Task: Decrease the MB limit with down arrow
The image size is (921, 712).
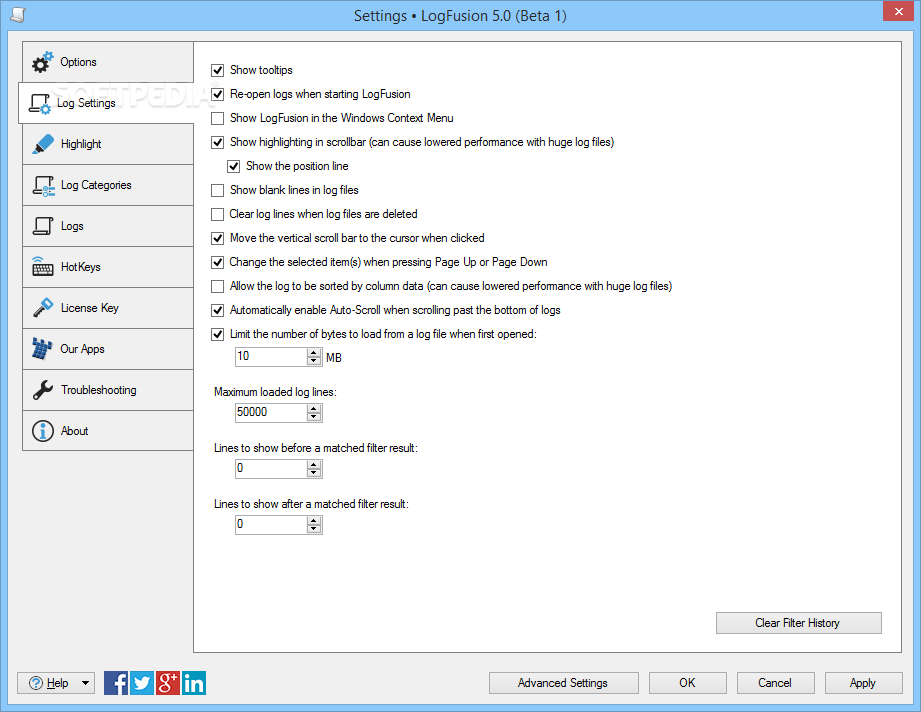Action: [x=314, y=361]
